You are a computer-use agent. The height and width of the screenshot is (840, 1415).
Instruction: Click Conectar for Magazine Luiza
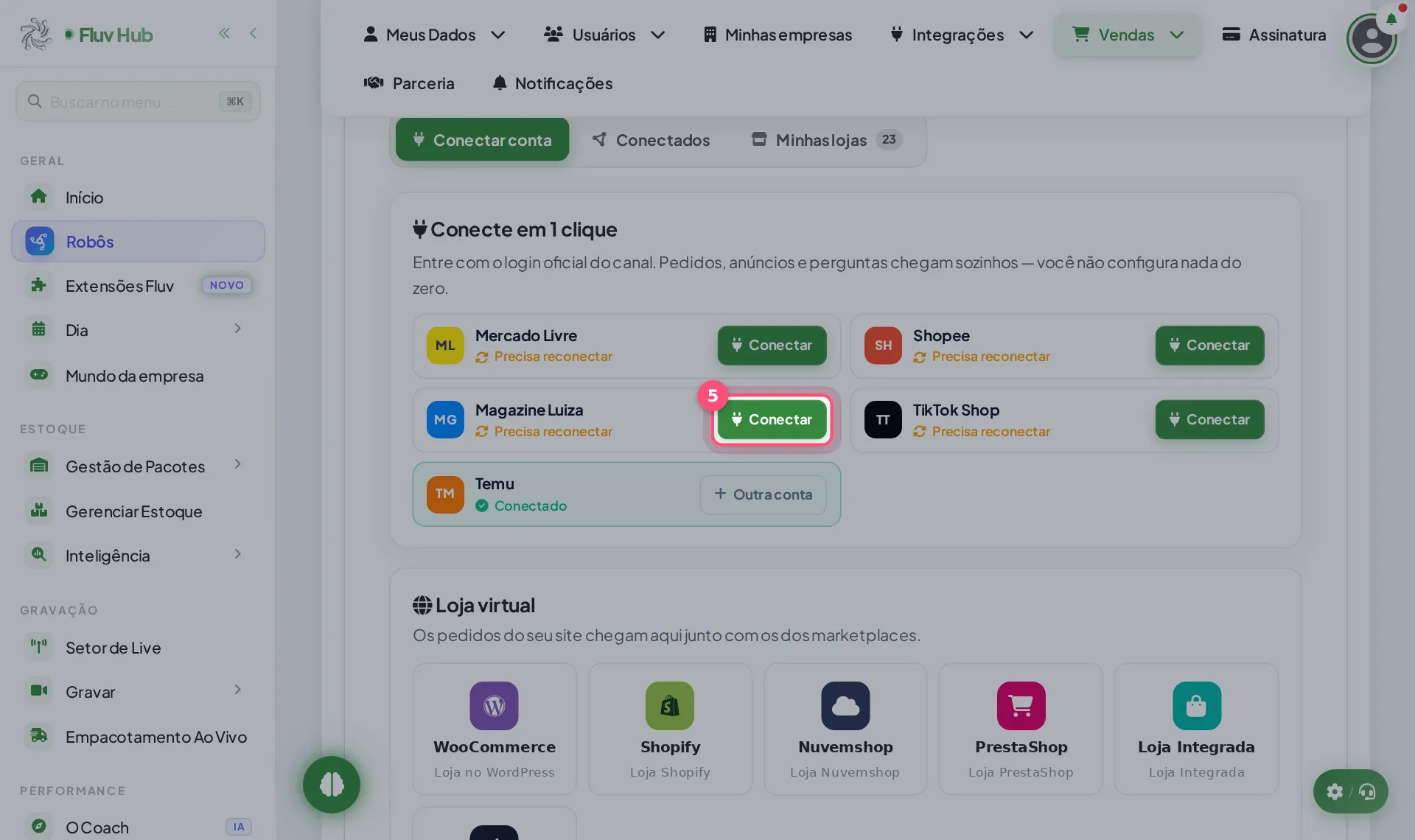(x=772, y=419)
